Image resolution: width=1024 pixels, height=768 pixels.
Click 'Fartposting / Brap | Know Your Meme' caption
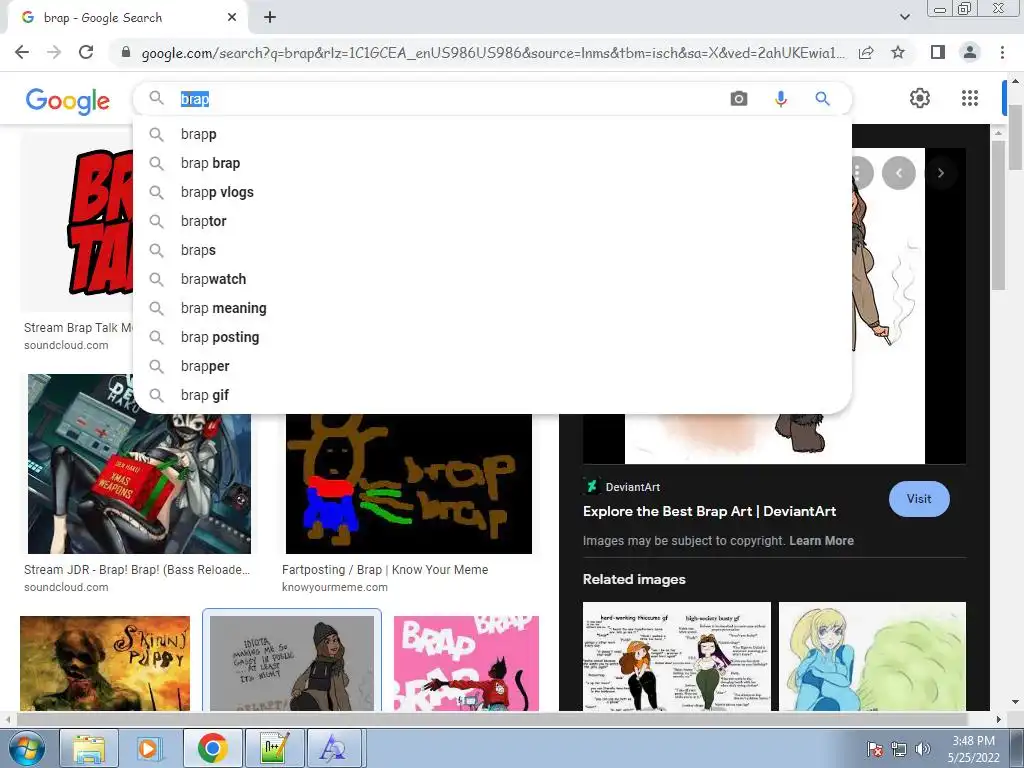tap(385, 569)
